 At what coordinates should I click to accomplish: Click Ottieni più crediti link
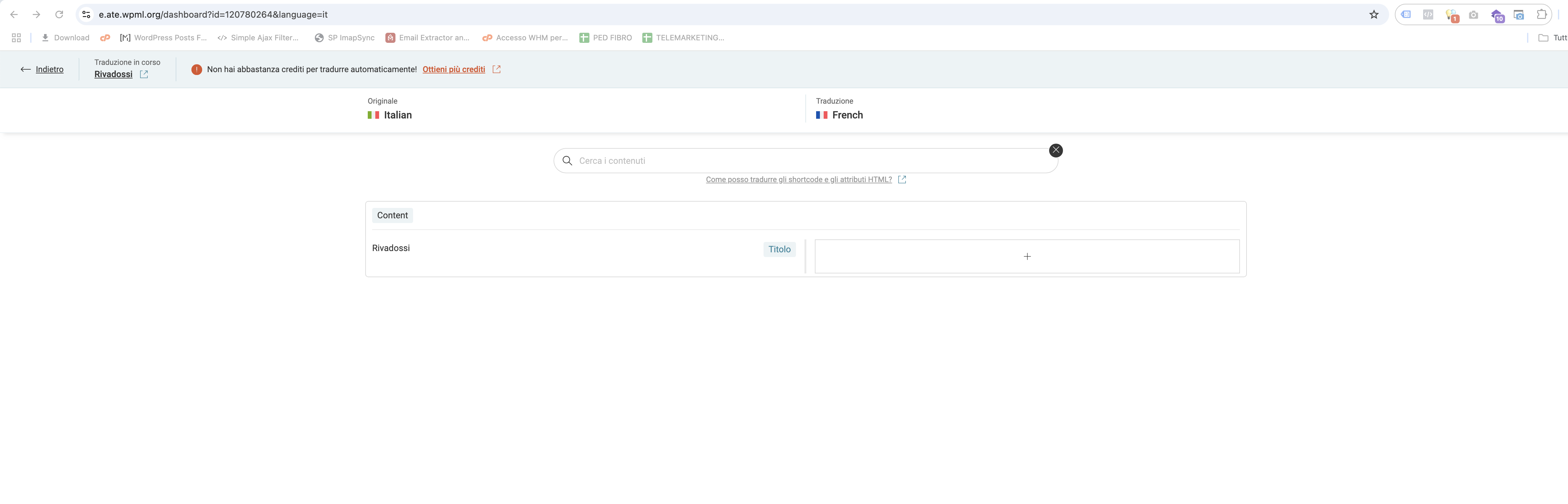pos(453,69)
